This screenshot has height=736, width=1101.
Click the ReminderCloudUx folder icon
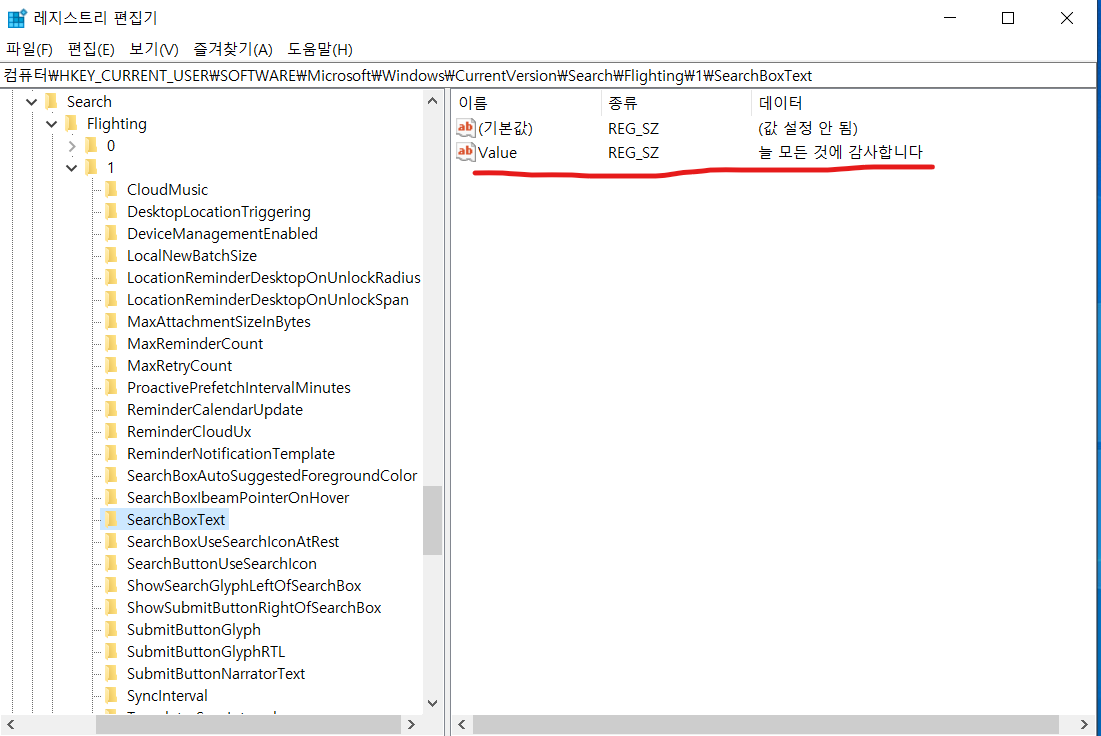[111, 431]
